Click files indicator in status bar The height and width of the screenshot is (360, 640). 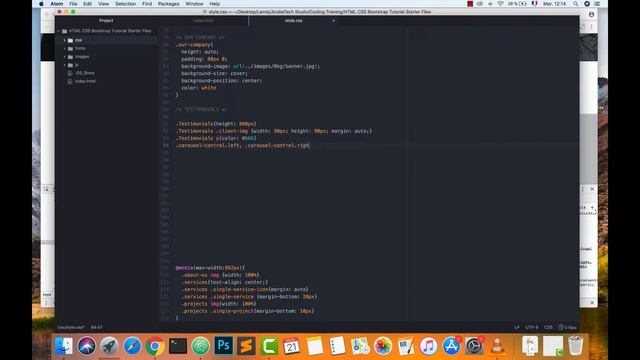point(567,327)
